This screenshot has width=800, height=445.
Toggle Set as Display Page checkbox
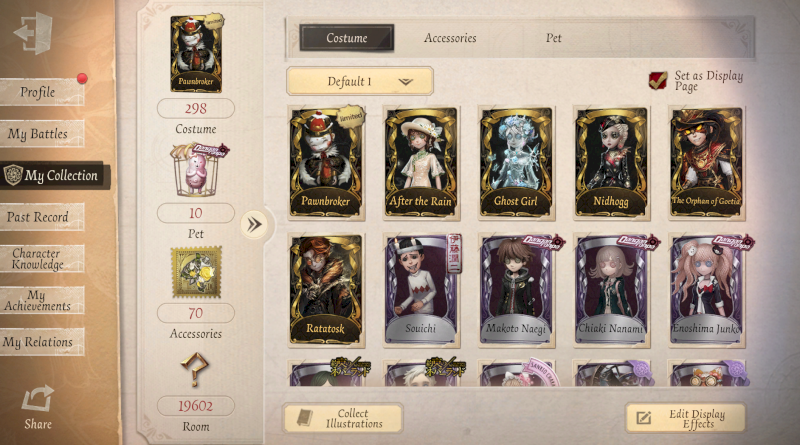pos(658,80)
